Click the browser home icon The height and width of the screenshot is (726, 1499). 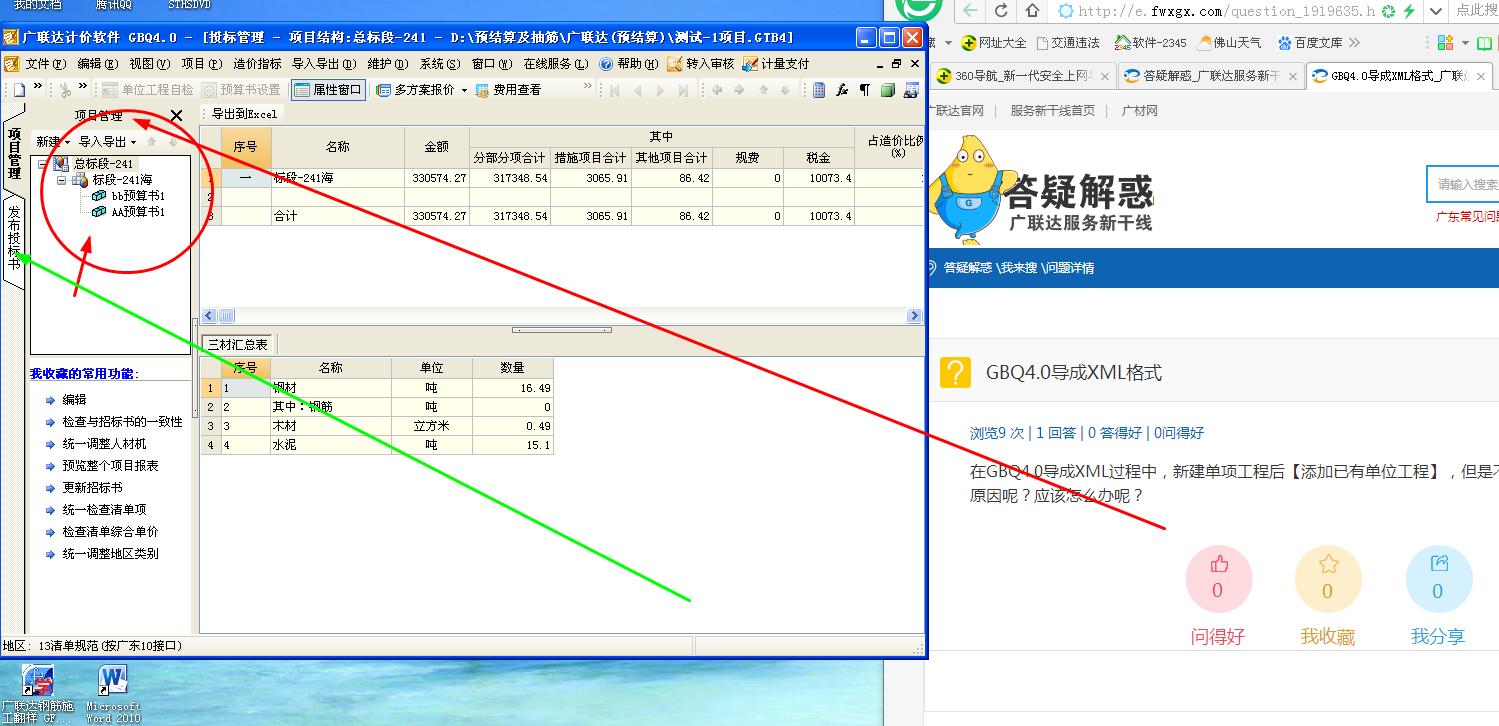click(1033, 11)
